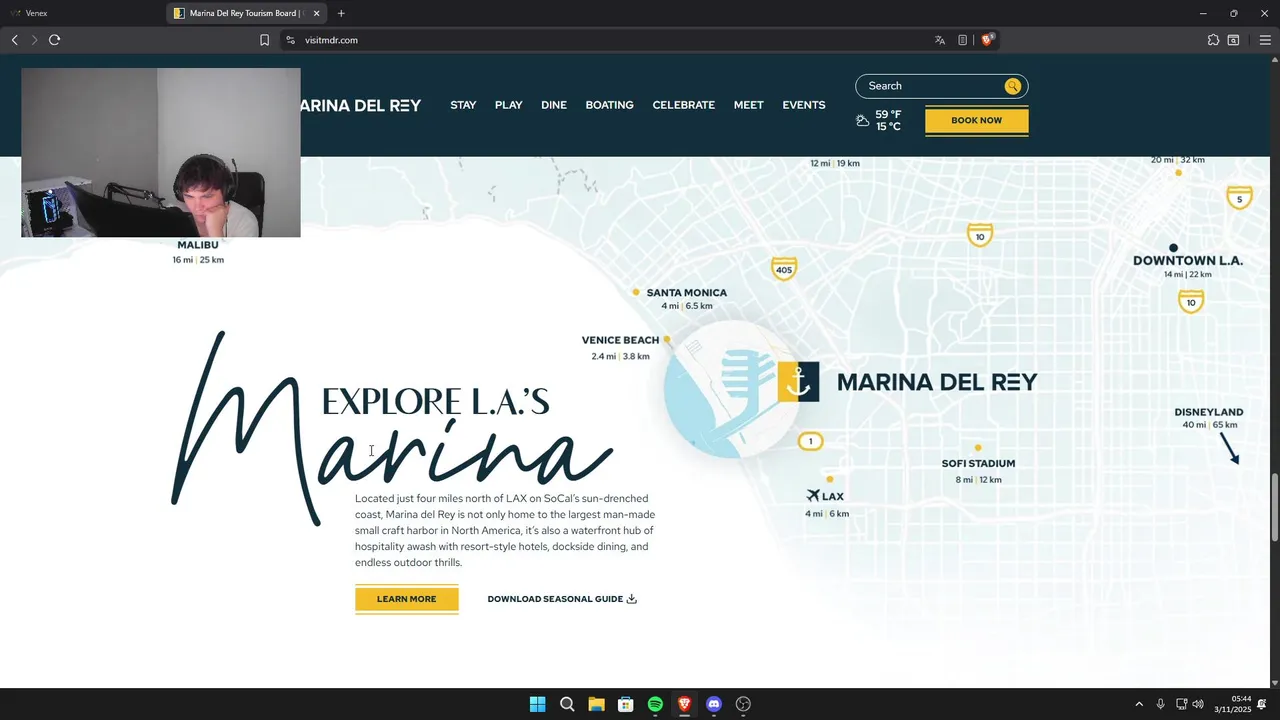1280x720 pixels.
Task: Click the anchor logo on the map
Action: pyautogui.click(x=798, y=381)
